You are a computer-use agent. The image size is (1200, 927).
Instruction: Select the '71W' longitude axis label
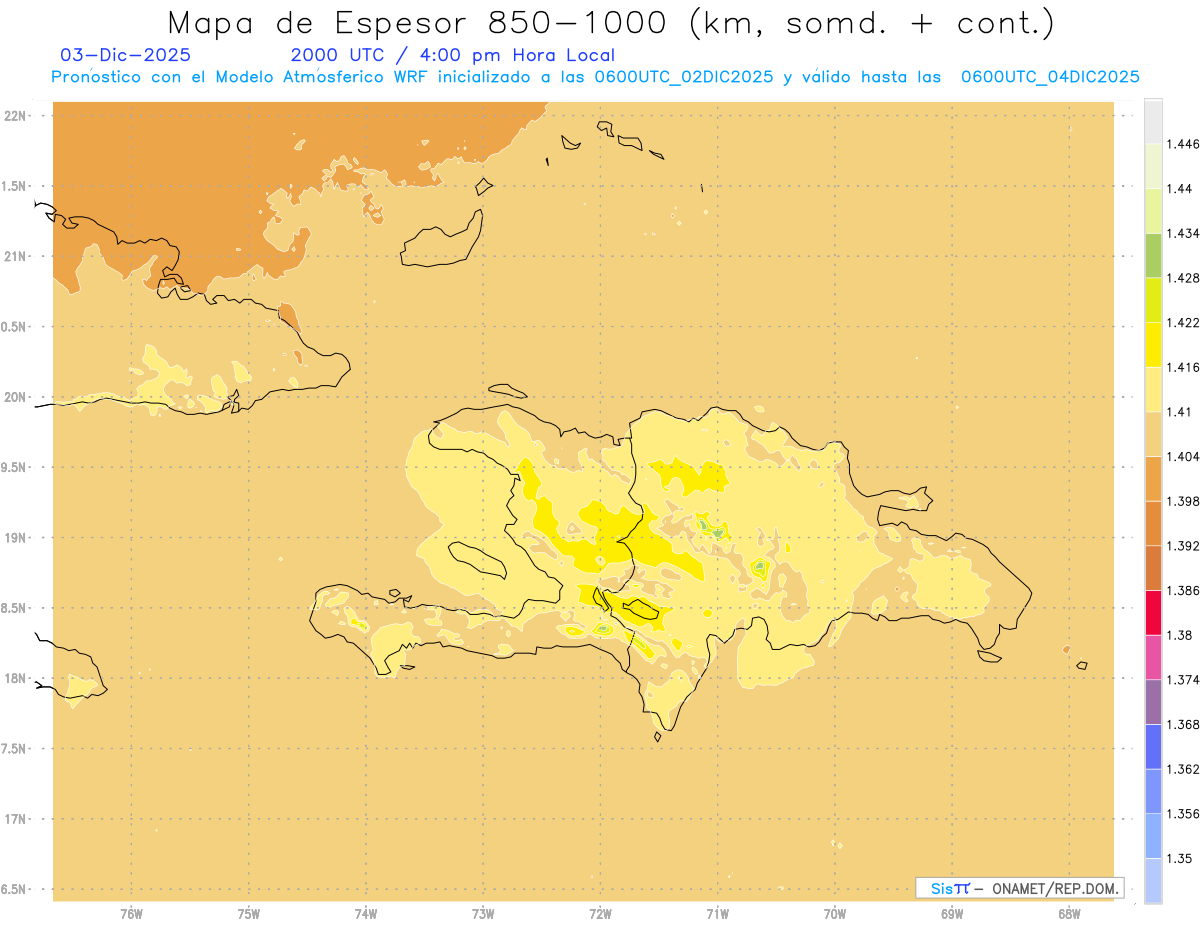click(717, 913)
